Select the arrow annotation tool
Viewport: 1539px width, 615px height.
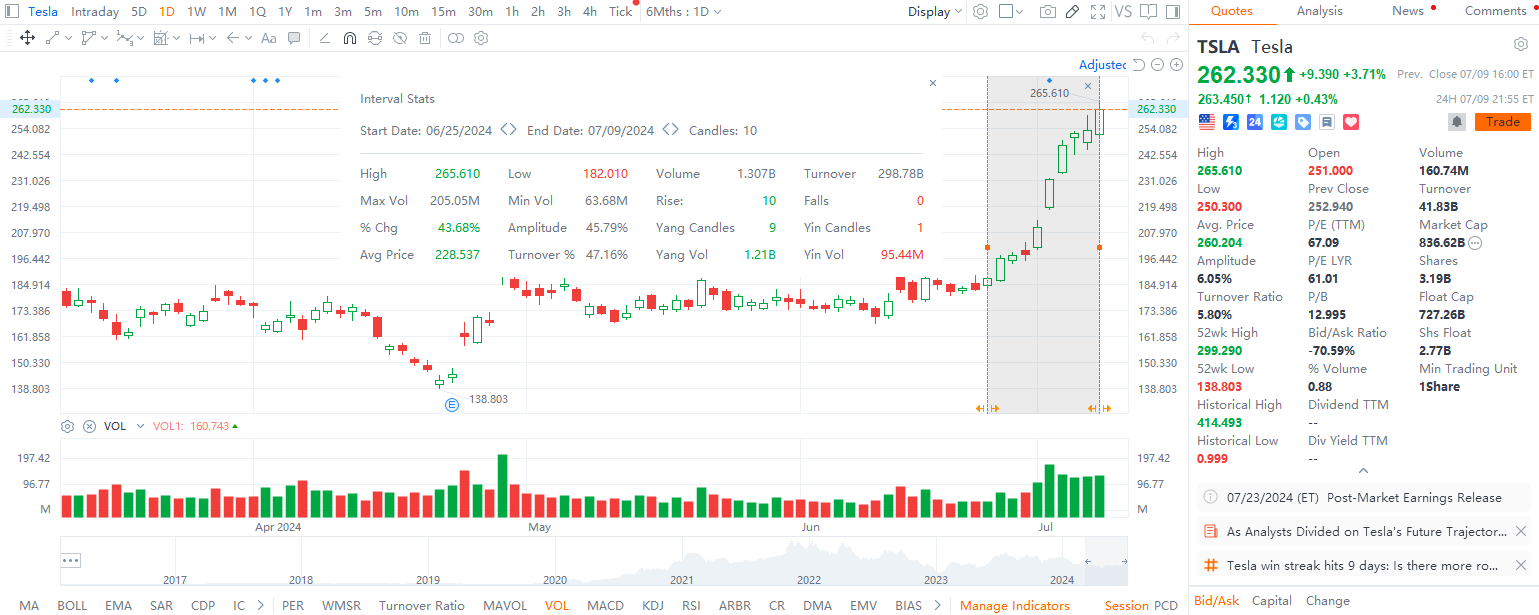232,38
